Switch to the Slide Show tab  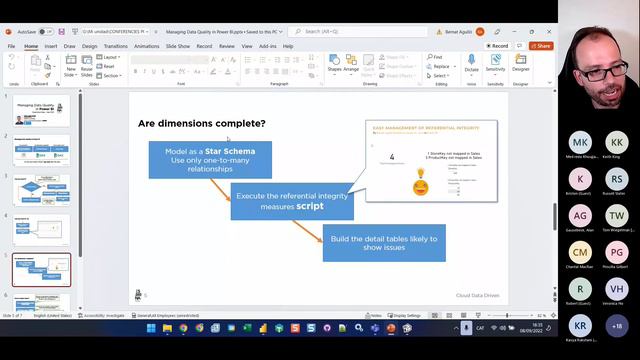click(178, 46)
